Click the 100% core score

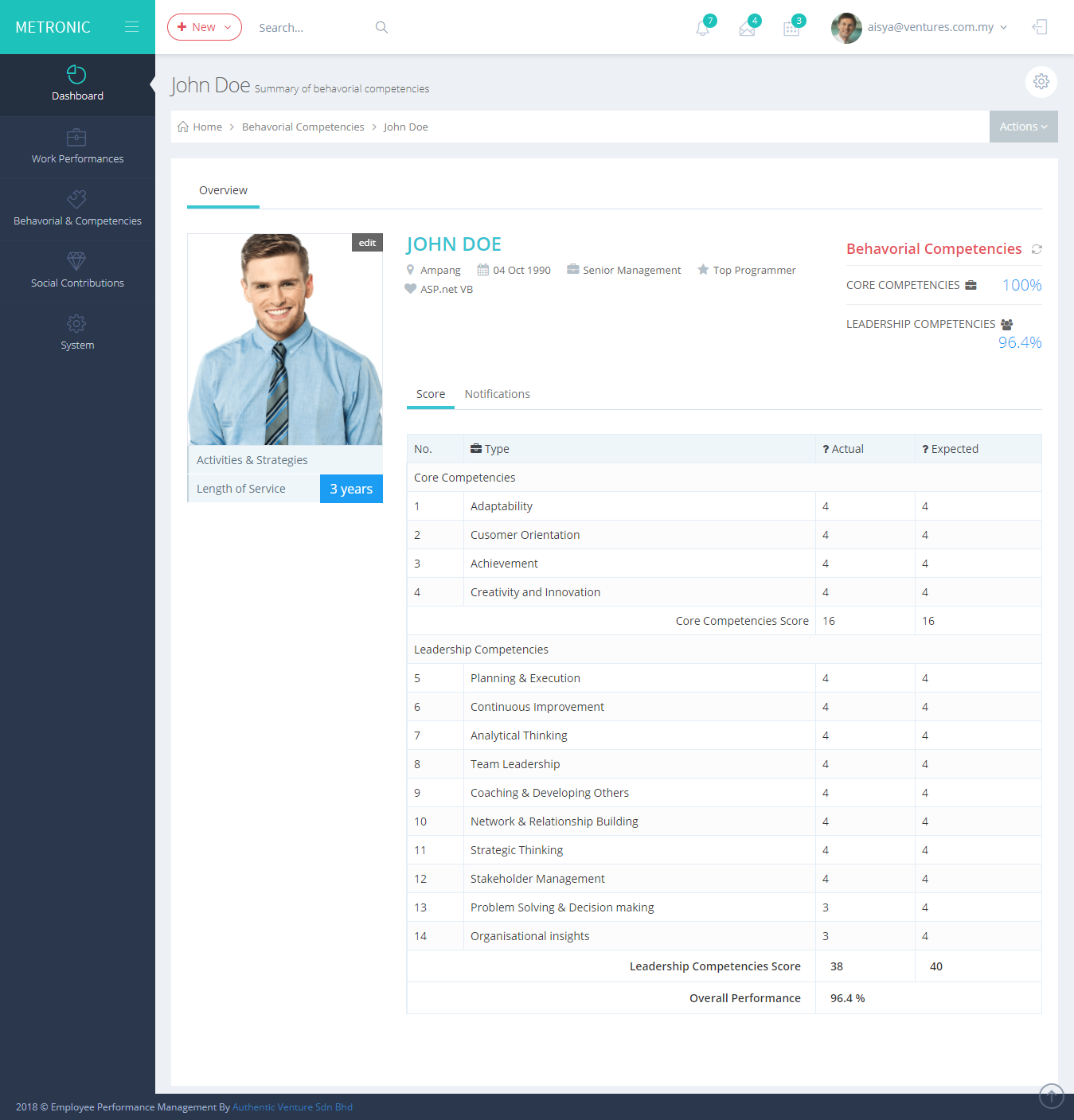pyautogui.click(x=1021, y=285)
